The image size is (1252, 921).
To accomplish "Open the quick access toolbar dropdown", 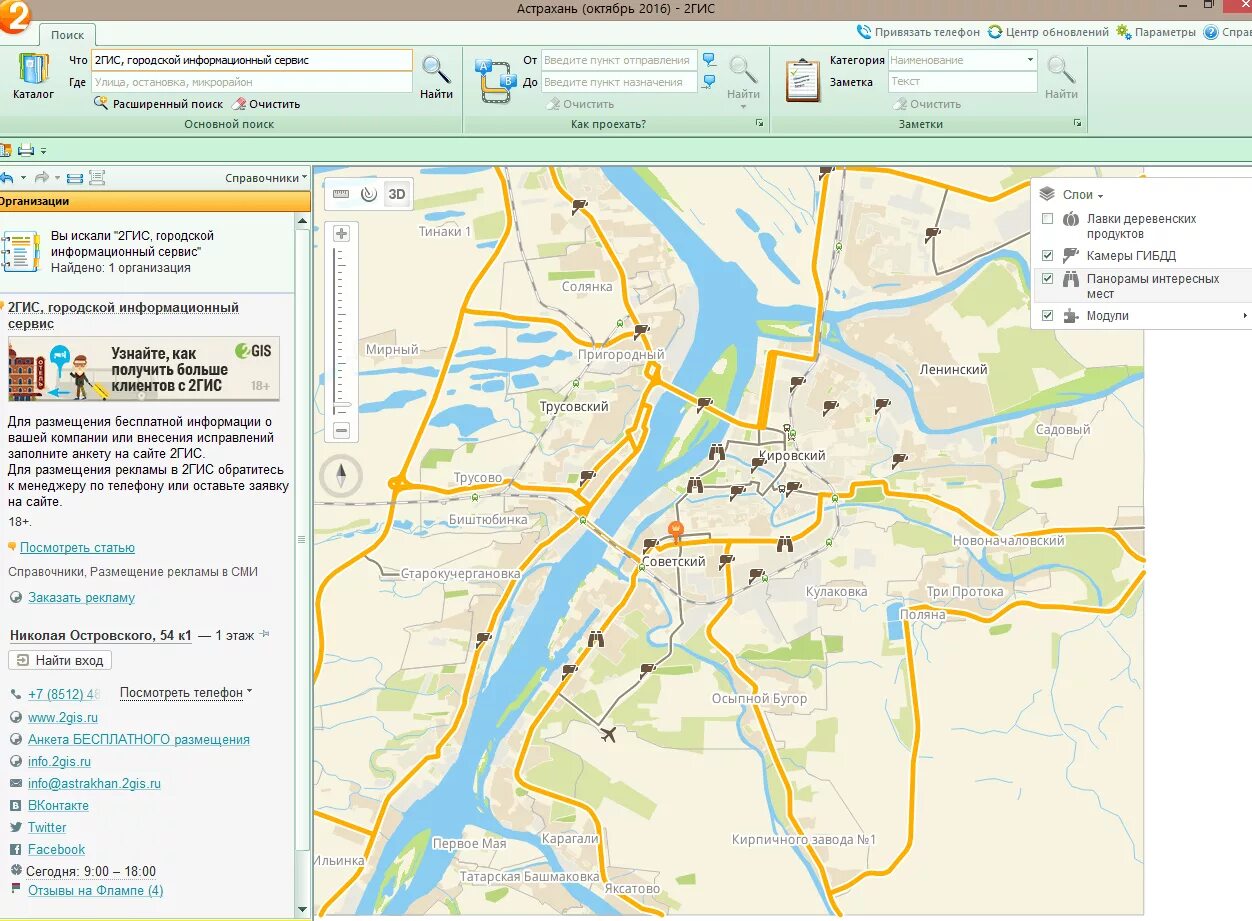I will [x=44, y=151].
